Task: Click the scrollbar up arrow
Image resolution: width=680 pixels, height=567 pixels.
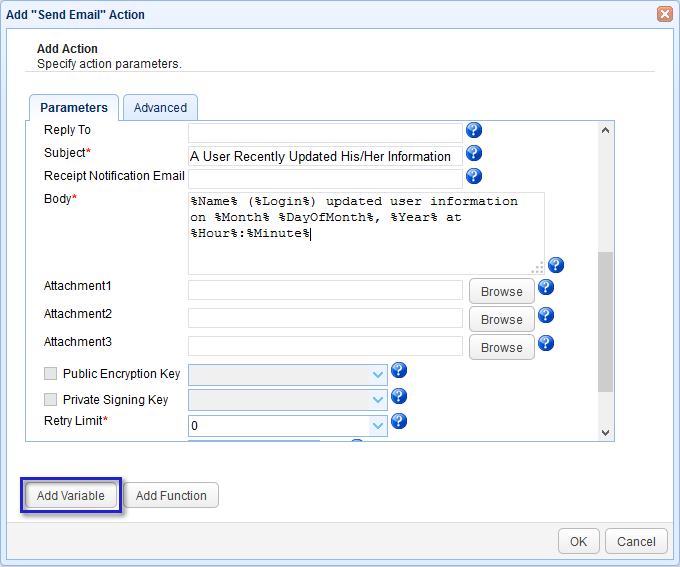Action: (605, 130)
